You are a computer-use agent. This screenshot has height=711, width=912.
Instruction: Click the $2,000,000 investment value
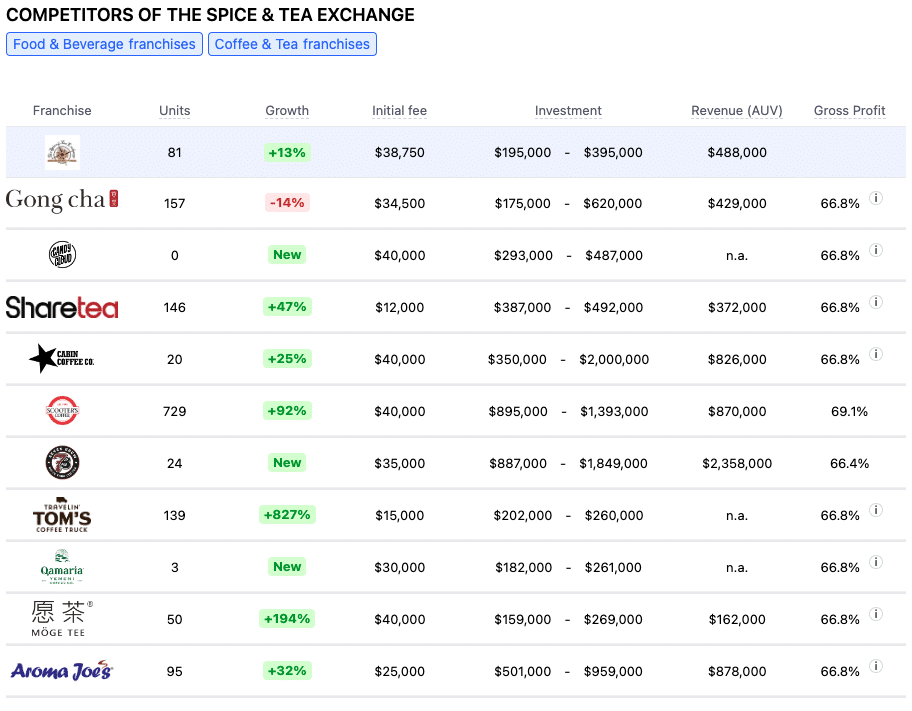(614, 360)
